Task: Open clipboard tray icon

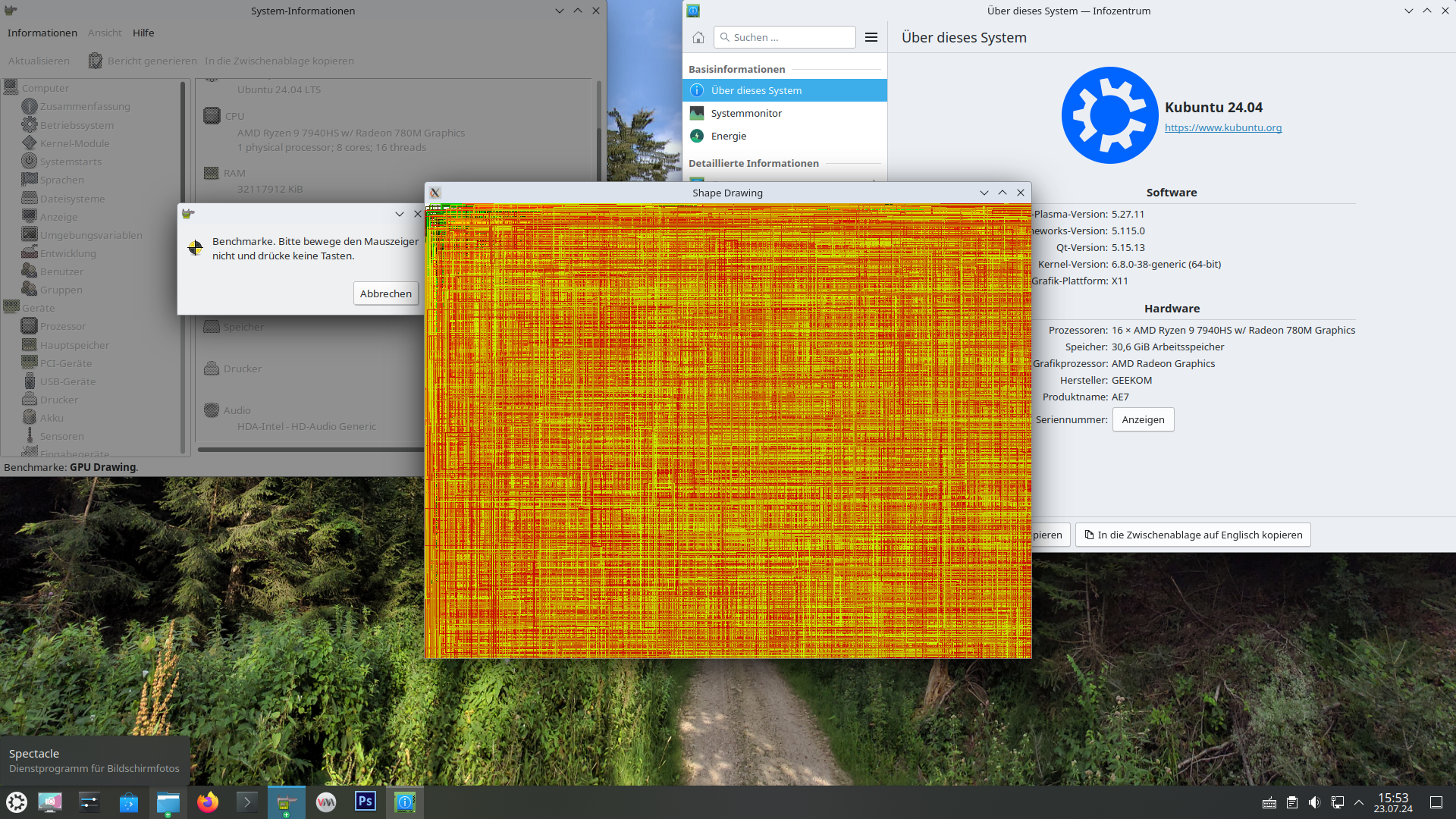Action: coord(1292,802)
